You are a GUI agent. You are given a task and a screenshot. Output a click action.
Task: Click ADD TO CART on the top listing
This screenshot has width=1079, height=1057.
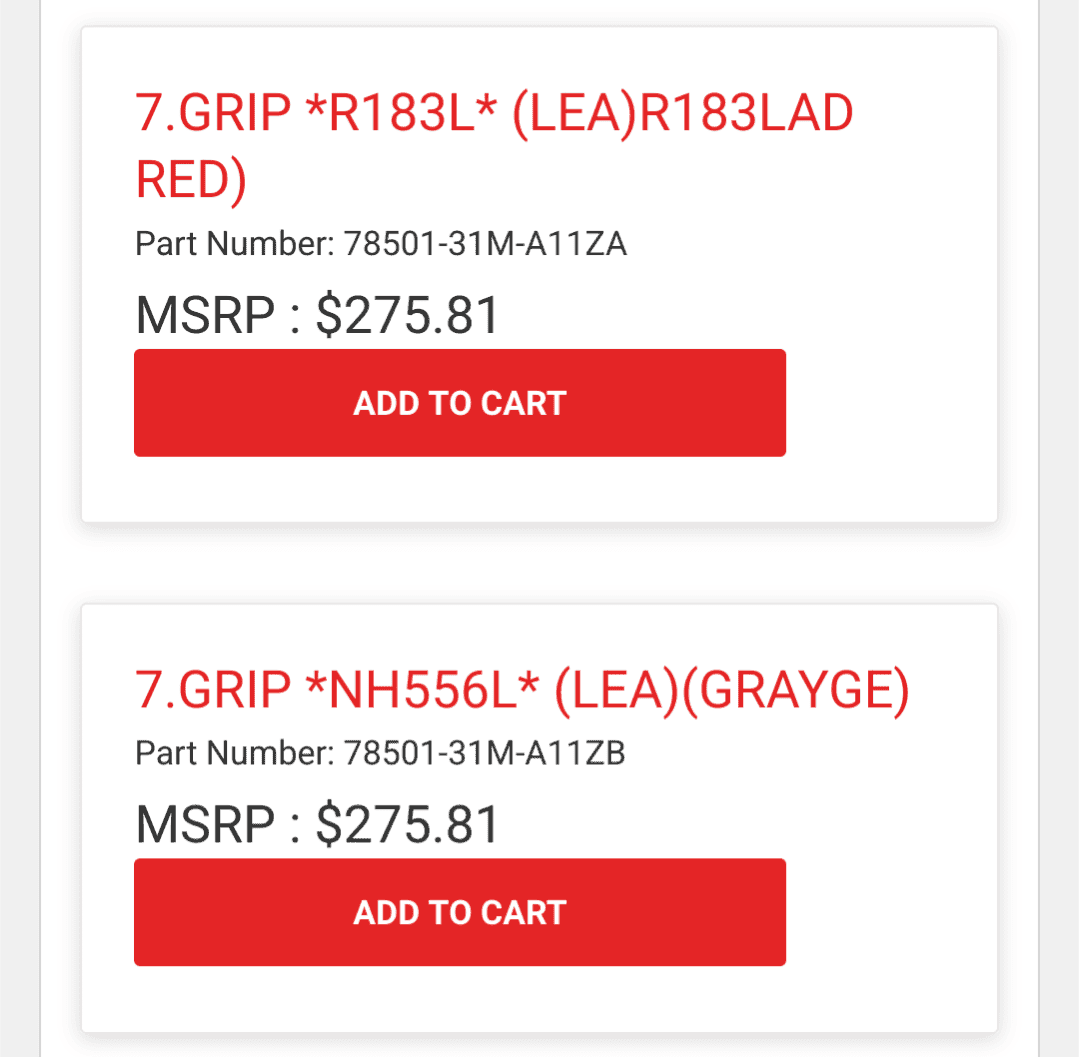point(459,402)
